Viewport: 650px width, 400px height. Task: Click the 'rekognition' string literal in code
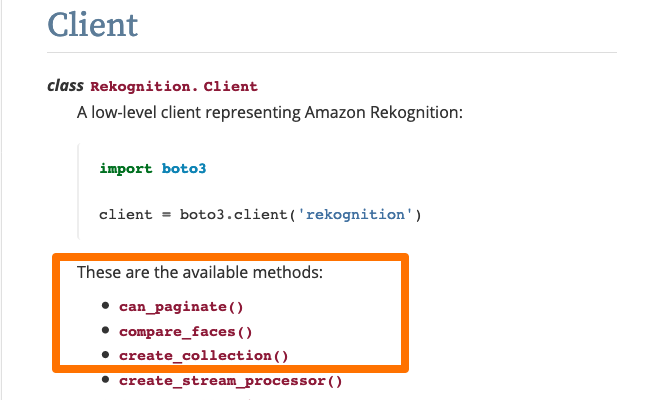pos(355,214)
